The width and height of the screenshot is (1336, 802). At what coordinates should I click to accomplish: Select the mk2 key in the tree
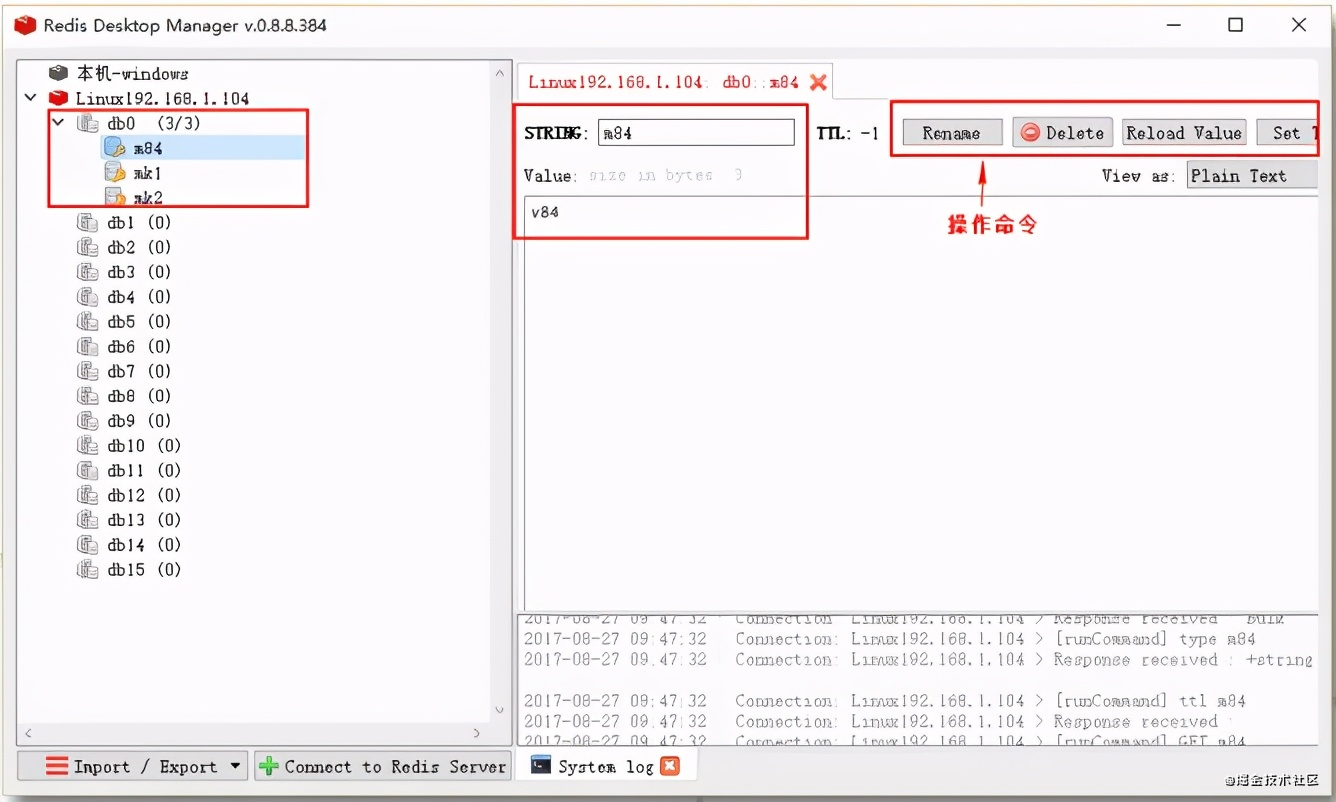(x=148, y=198)
